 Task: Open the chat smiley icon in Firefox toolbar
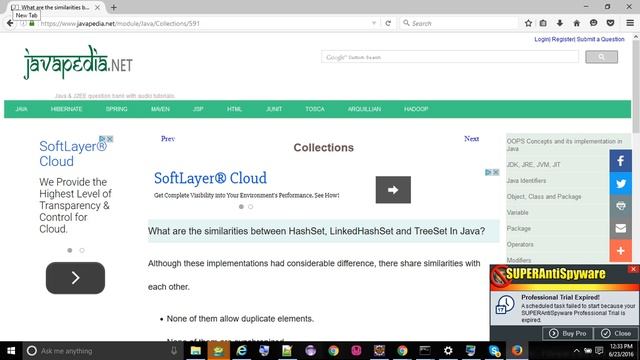593,23
